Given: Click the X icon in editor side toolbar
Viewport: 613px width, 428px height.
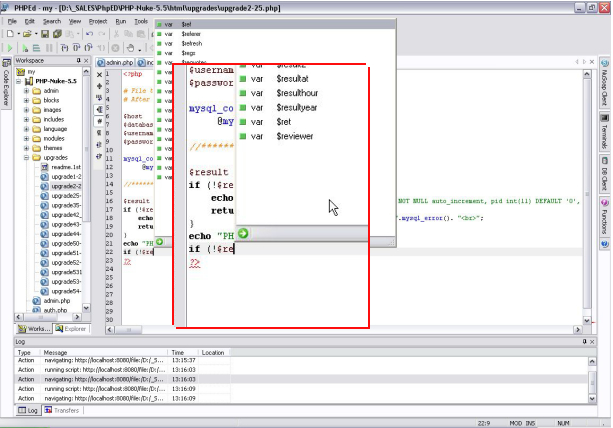Looking at the screenshot, I should pos(99,75).
